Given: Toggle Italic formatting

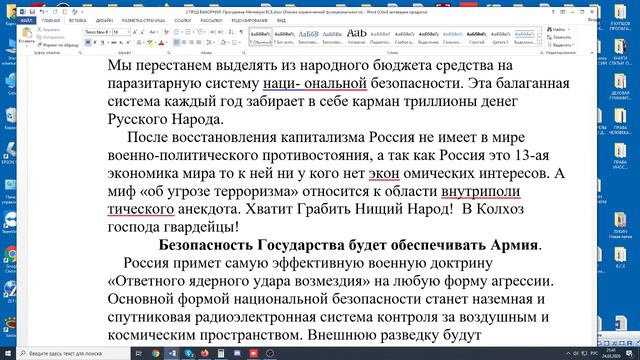Looking at the screenshot, I should pyautogui.click(x=95, y=42).
